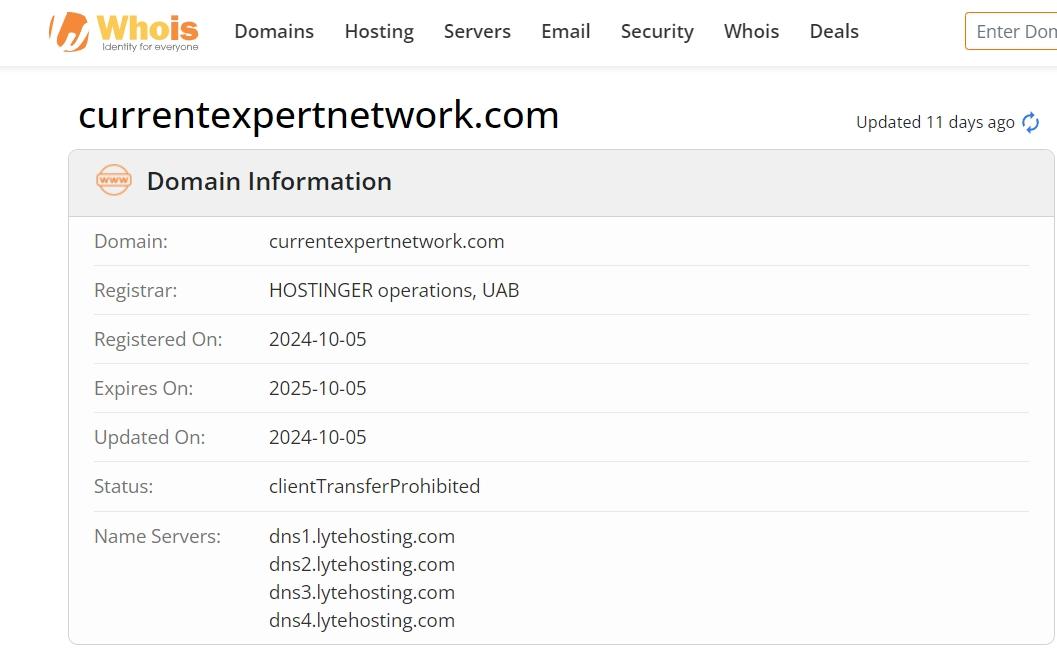Image resolution: width=1057 pixels, height=654 pixels.
Task: Open the Hosting menu
Action: pos(379,31)
